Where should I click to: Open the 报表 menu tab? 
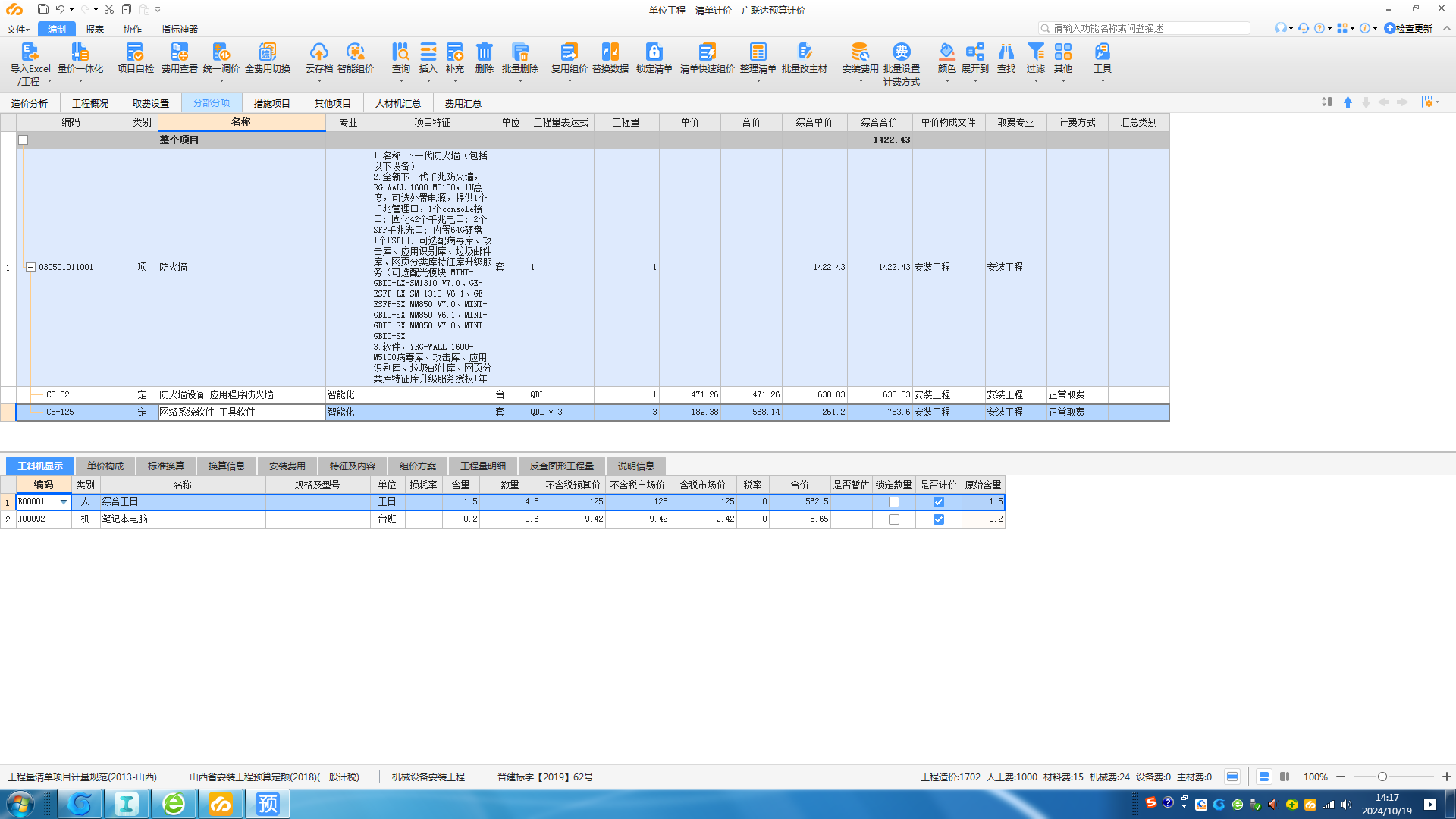(x=95, y=29)
